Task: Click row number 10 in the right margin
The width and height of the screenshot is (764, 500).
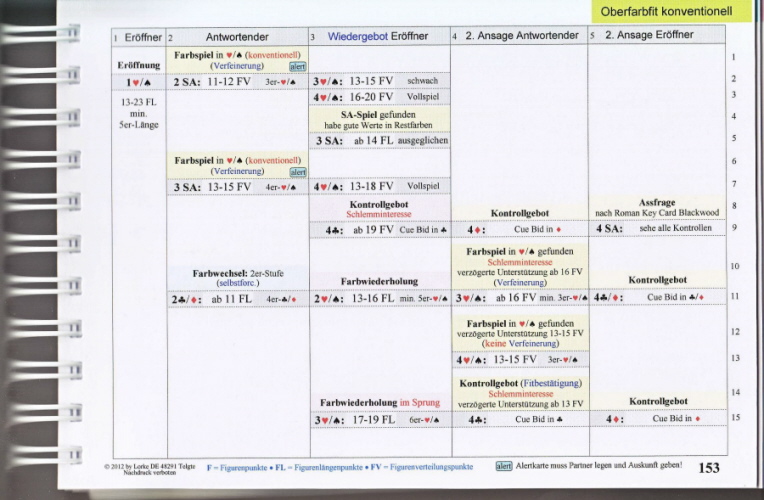Action: point(735,266)
